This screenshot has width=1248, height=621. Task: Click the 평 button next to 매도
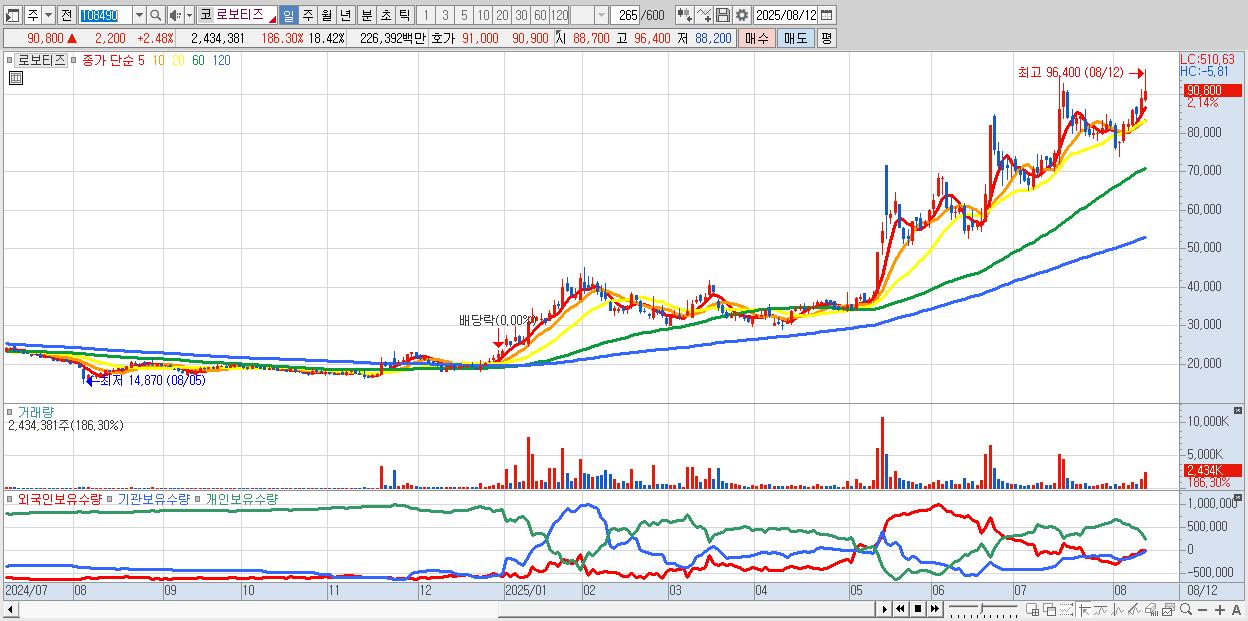[x=826, y=38]
